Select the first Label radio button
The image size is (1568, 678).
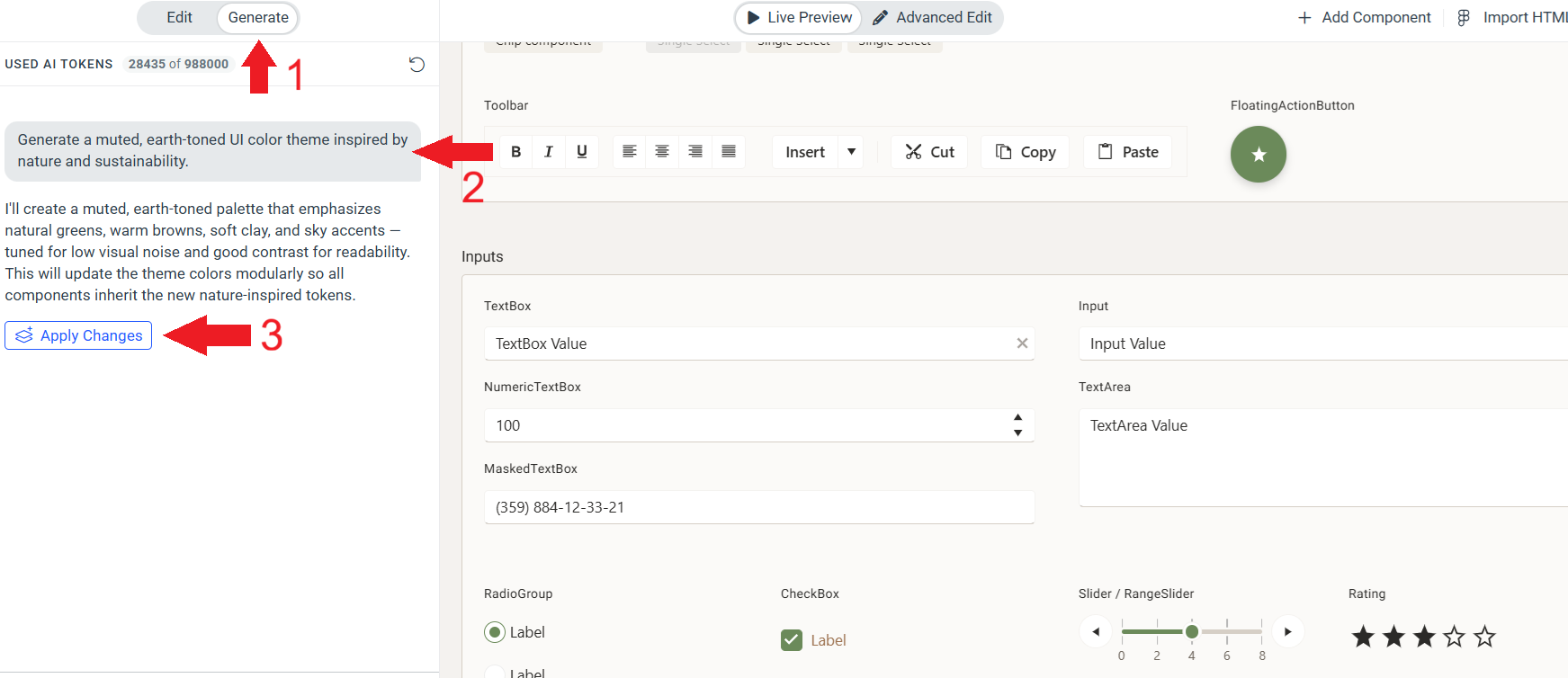pyautogui.click(x=495, y=632)
